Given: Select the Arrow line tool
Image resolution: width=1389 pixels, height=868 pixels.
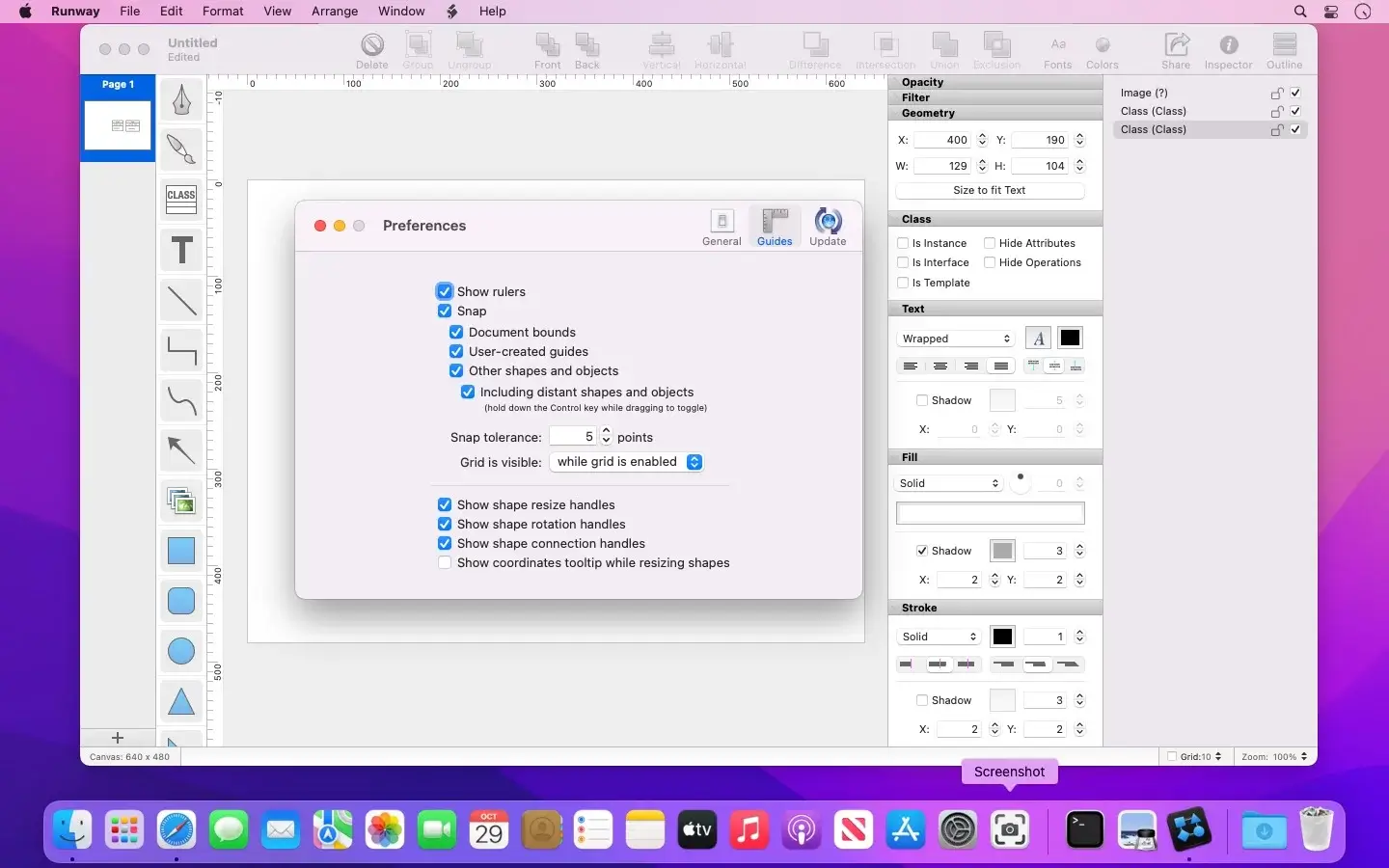Looking at the screenshot, I should tap(181, 450).
